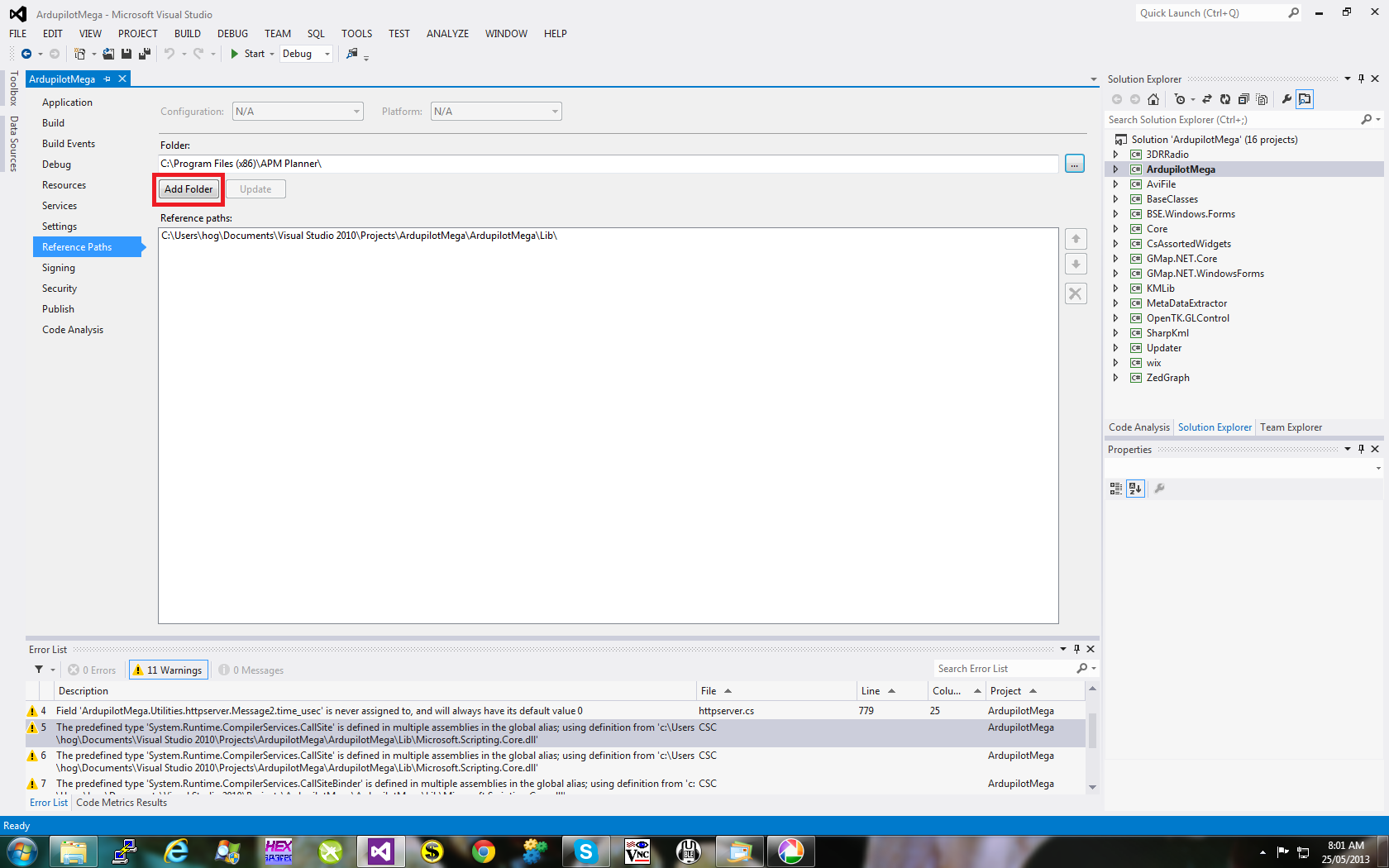Open the Platform N/A dropdown

point(496,112)
